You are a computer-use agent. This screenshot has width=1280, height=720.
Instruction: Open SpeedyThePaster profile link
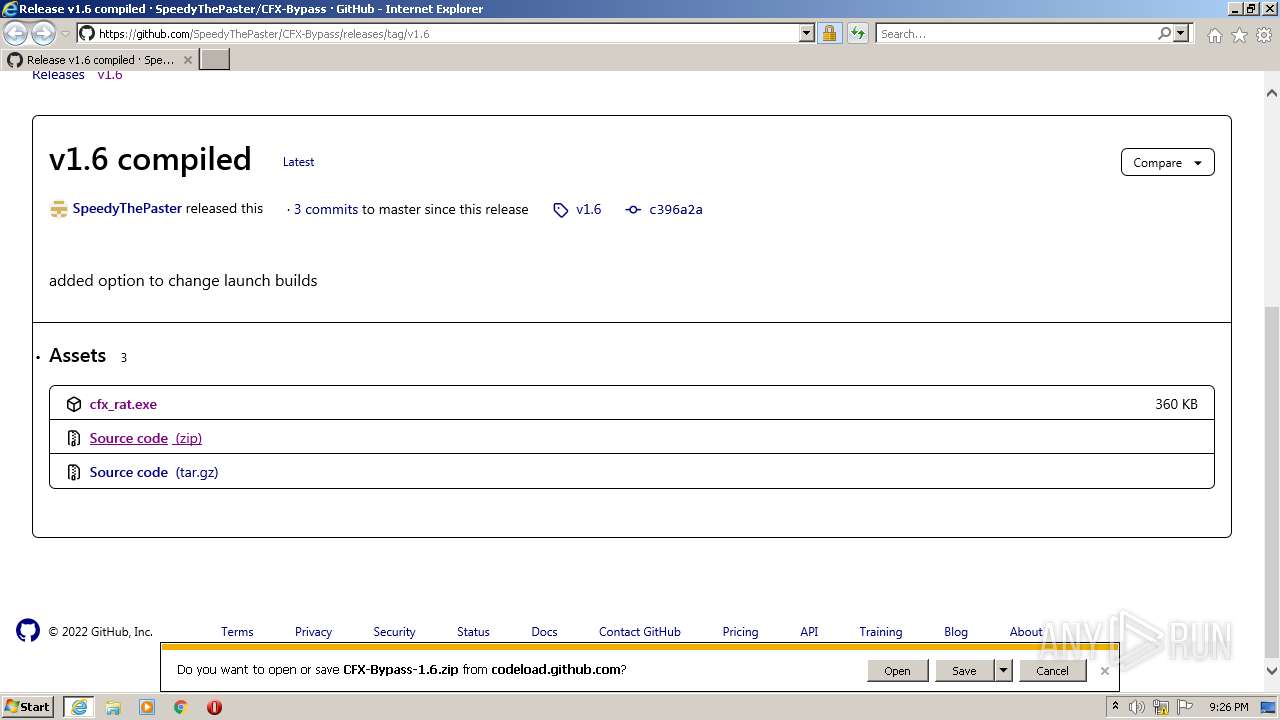(x=127, y=209)
